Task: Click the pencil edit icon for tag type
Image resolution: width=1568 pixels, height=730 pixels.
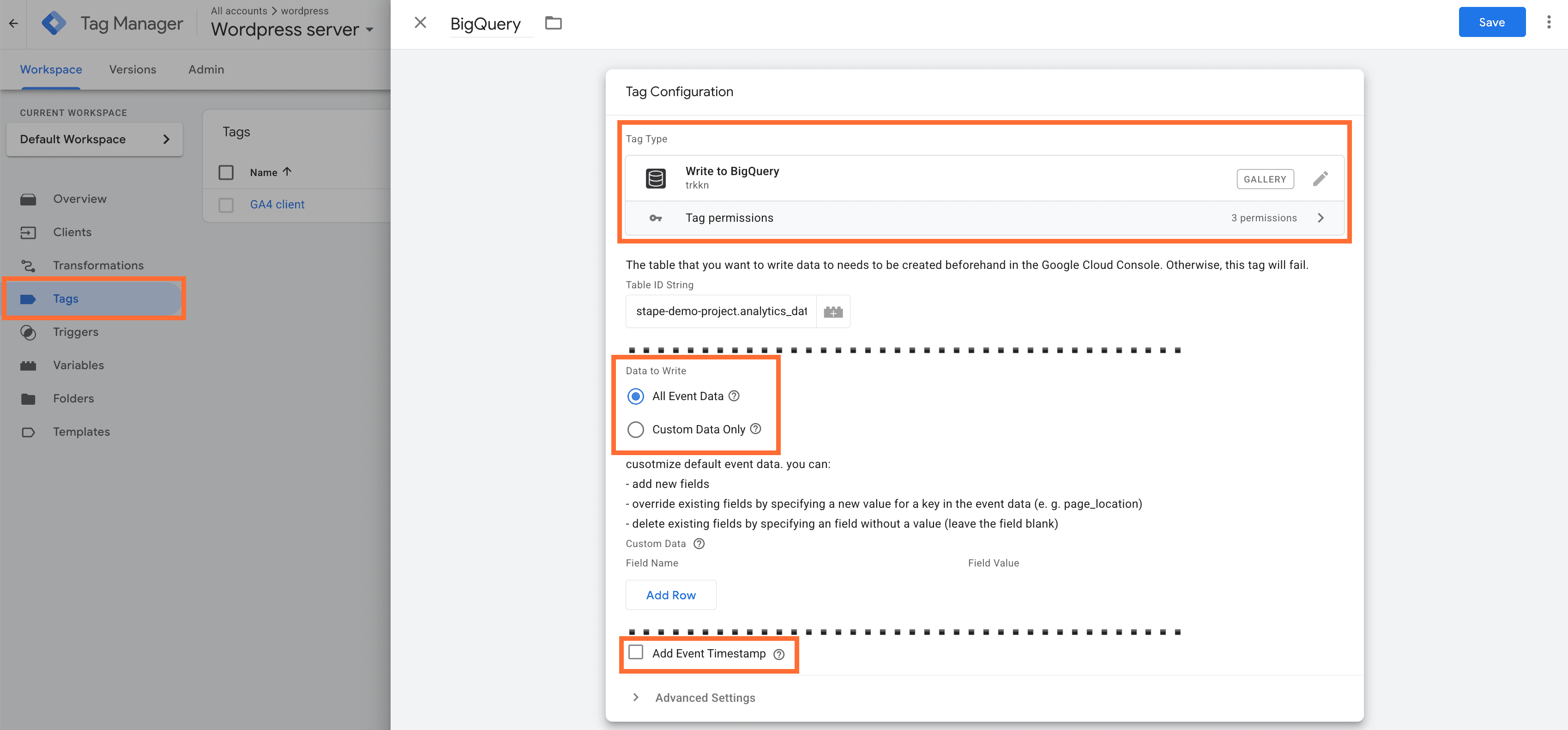Action: click(1320, 178)
